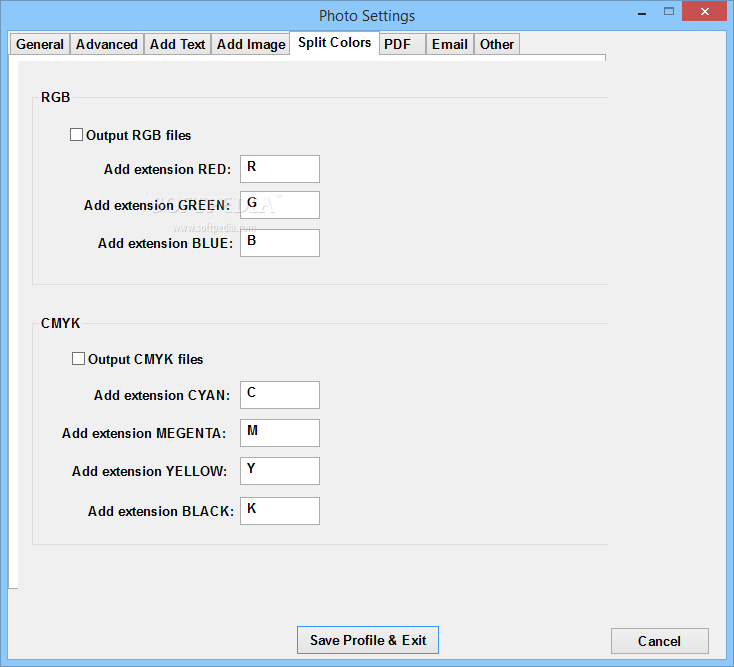Click the 'Add extension BLUE:' label
This screenshot has width=734, height=667.
165,243
